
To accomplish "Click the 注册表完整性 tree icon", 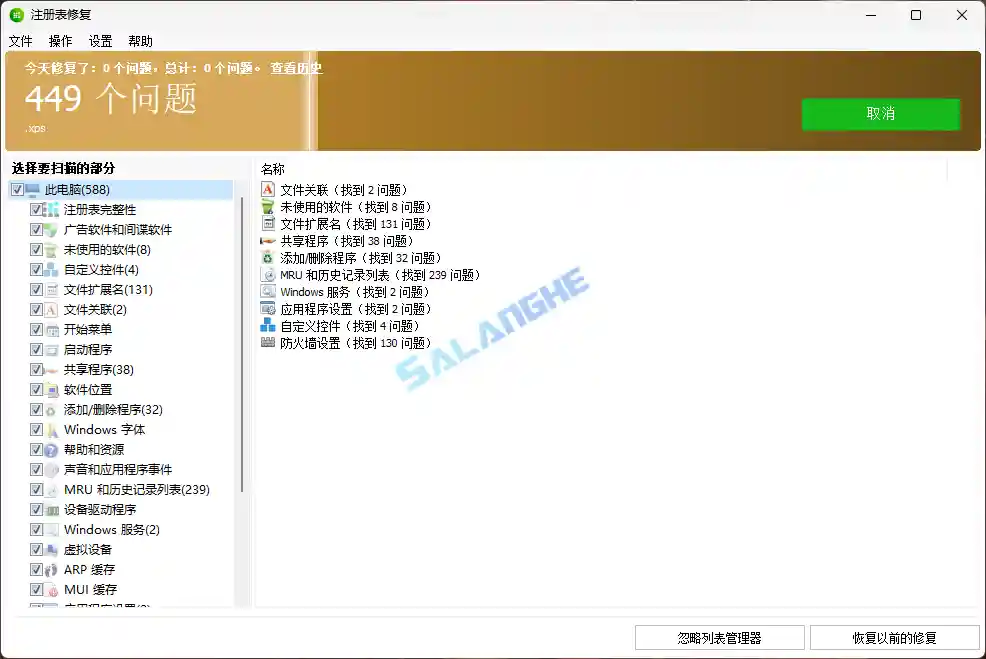I will (x=52, y=209).
